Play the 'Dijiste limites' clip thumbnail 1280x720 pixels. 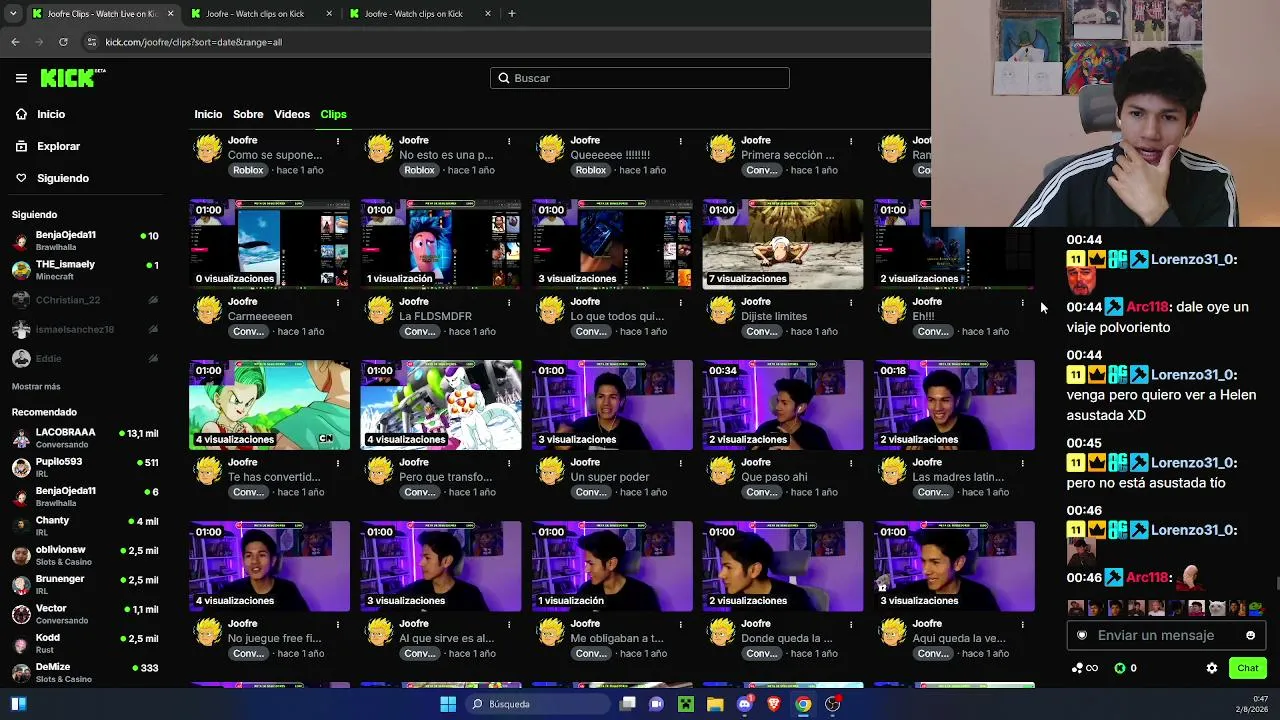[x=783, y=245]
